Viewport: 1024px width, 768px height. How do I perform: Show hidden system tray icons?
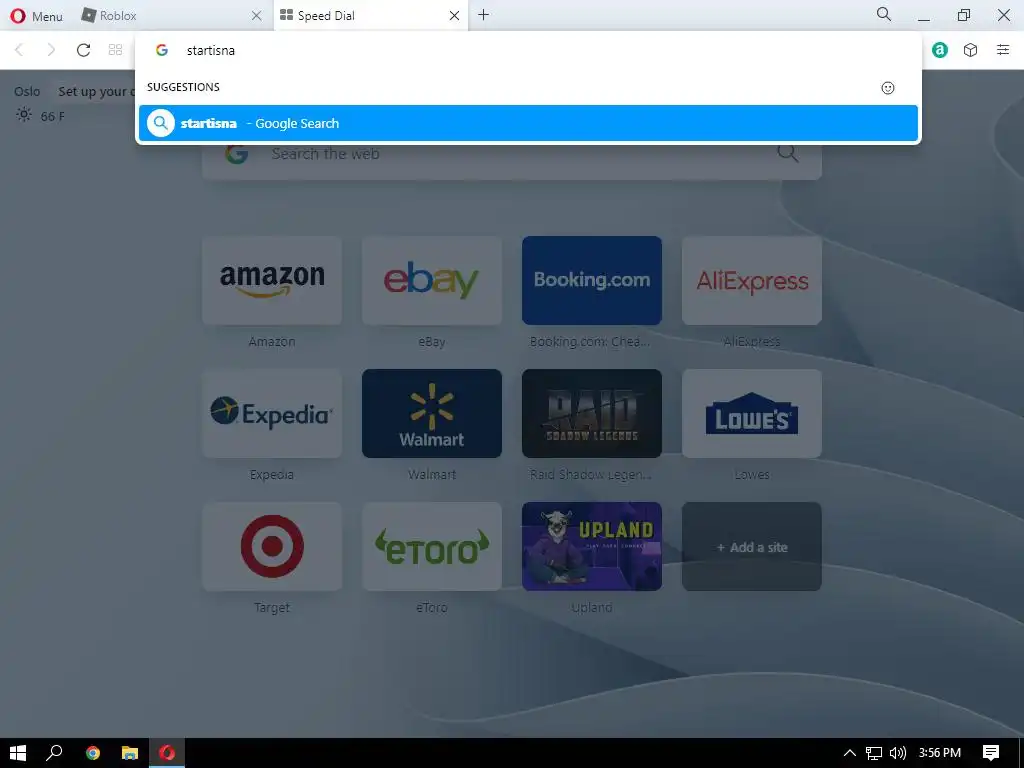pyautogui.click(x=850, y=753)
